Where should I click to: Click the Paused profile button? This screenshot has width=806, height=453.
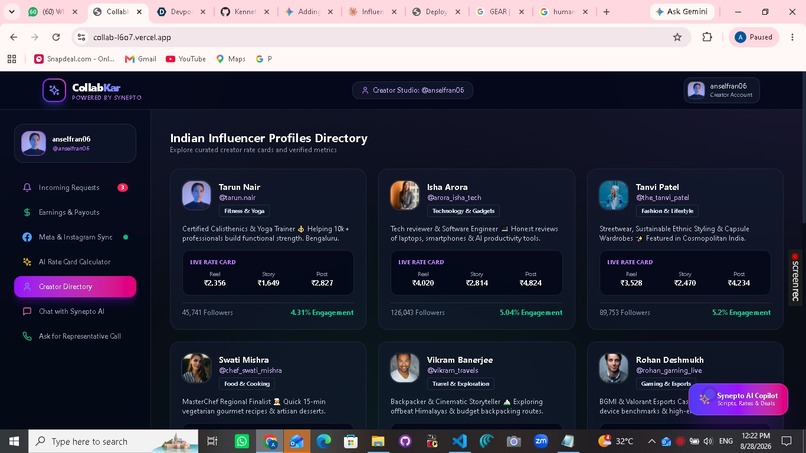point(754,37)
